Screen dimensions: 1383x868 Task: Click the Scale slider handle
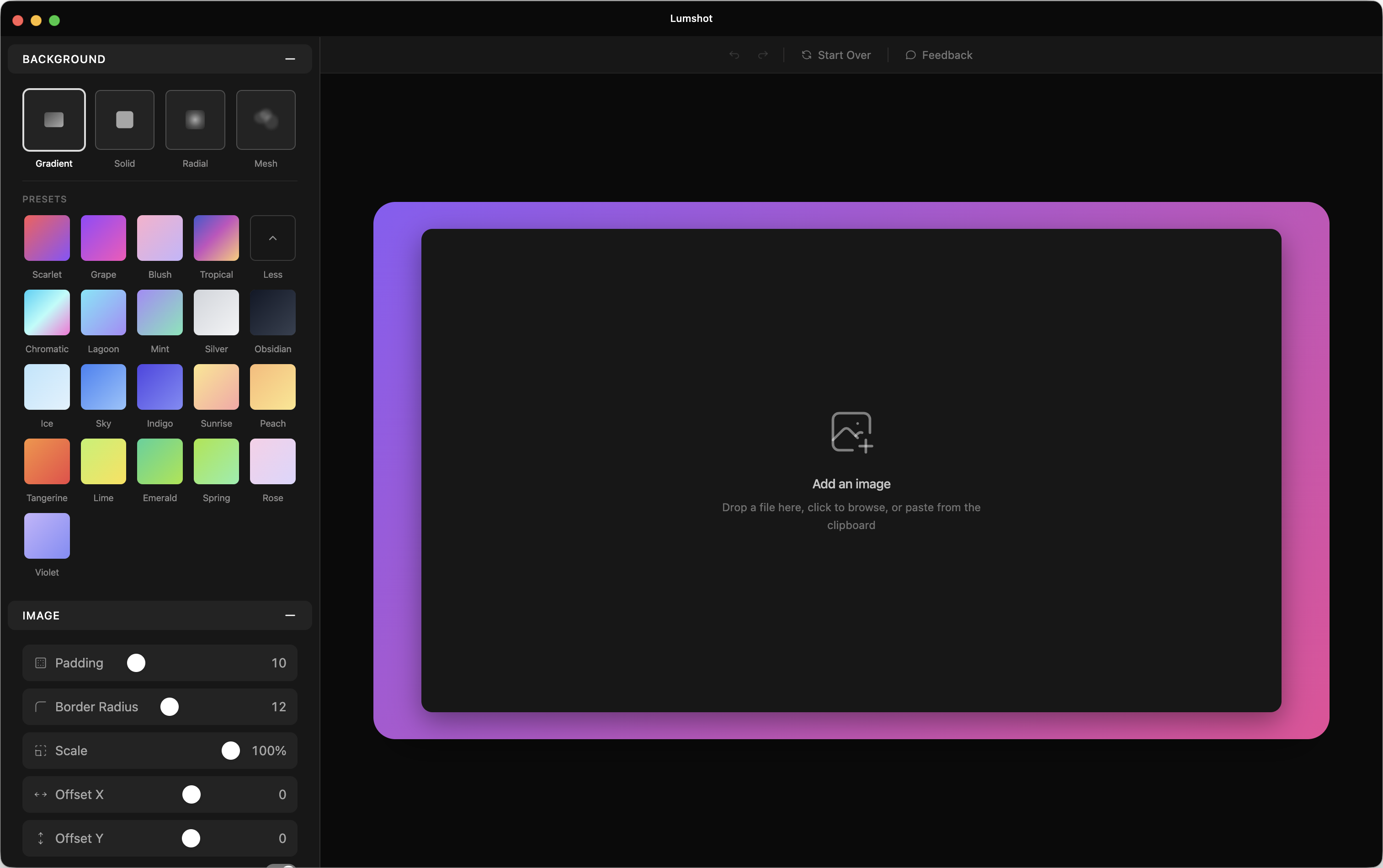(230, 750)
